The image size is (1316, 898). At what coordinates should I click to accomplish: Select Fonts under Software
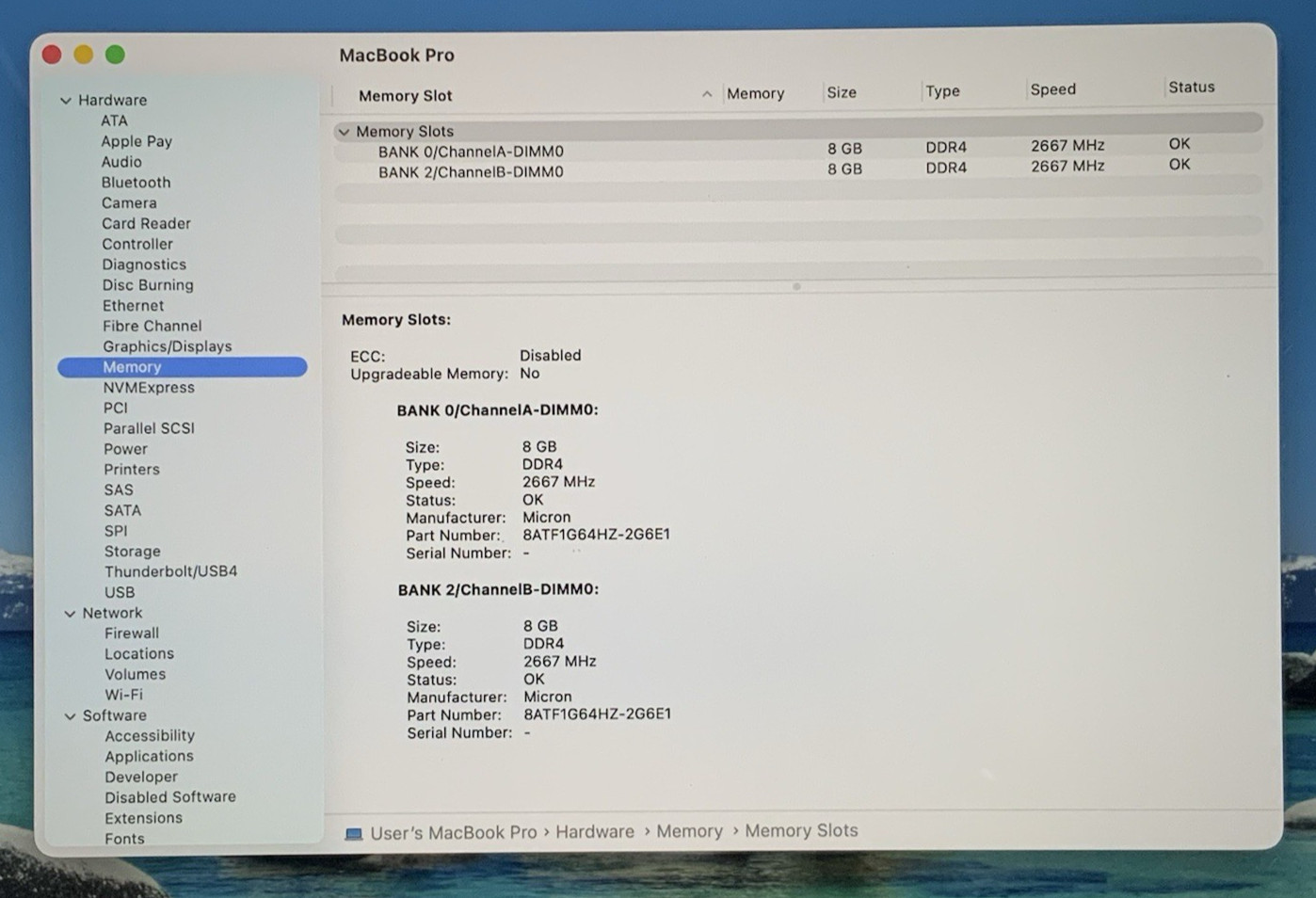coord(124,839)
